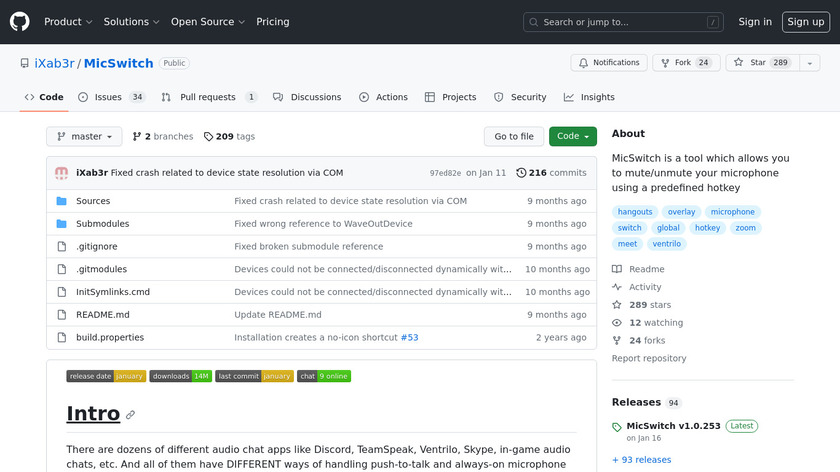View the 209 tags list
The height and width of the screenshot is (472, 840).
pos(229,137)
